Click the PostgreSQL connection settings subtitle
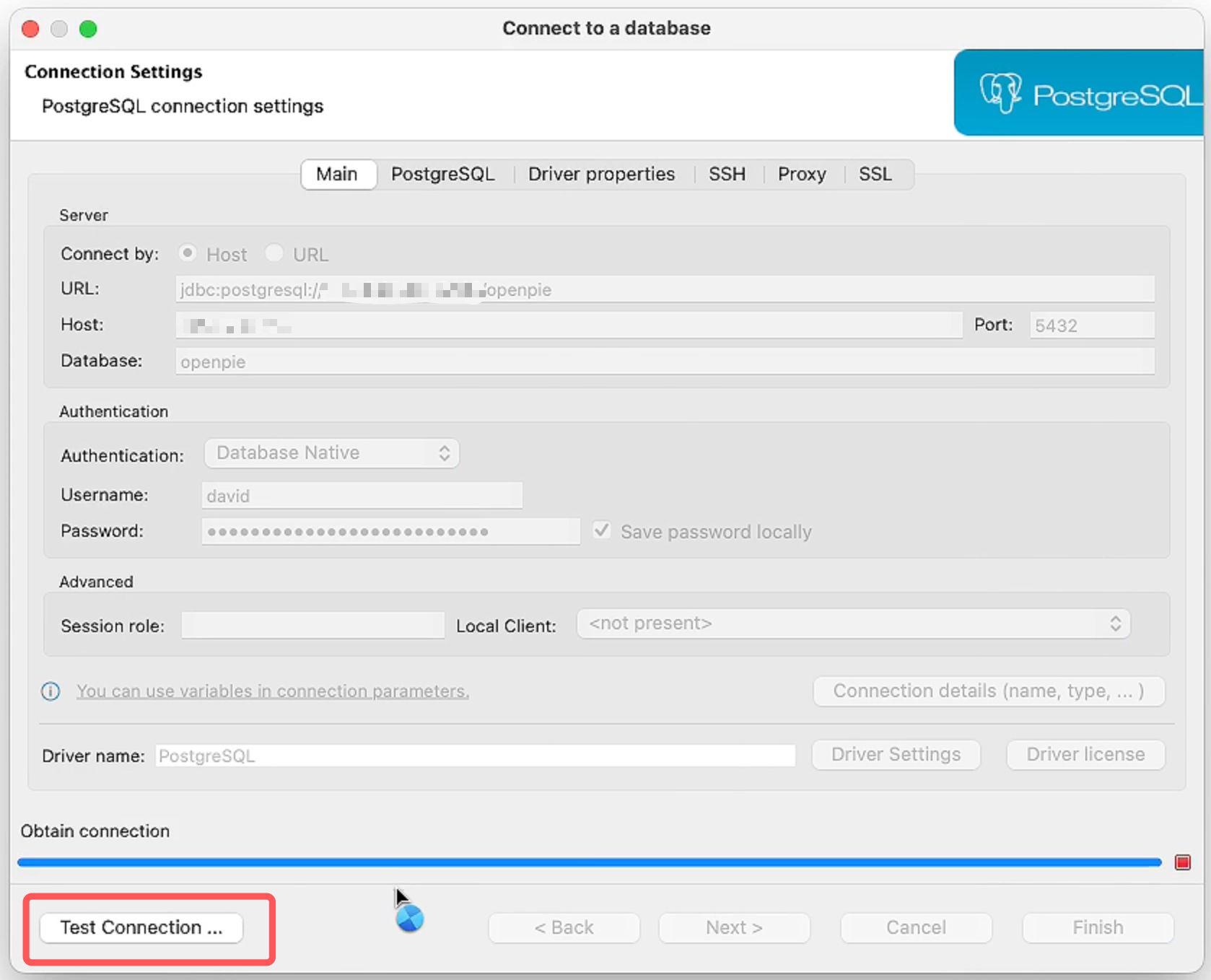 click(183, 107)
